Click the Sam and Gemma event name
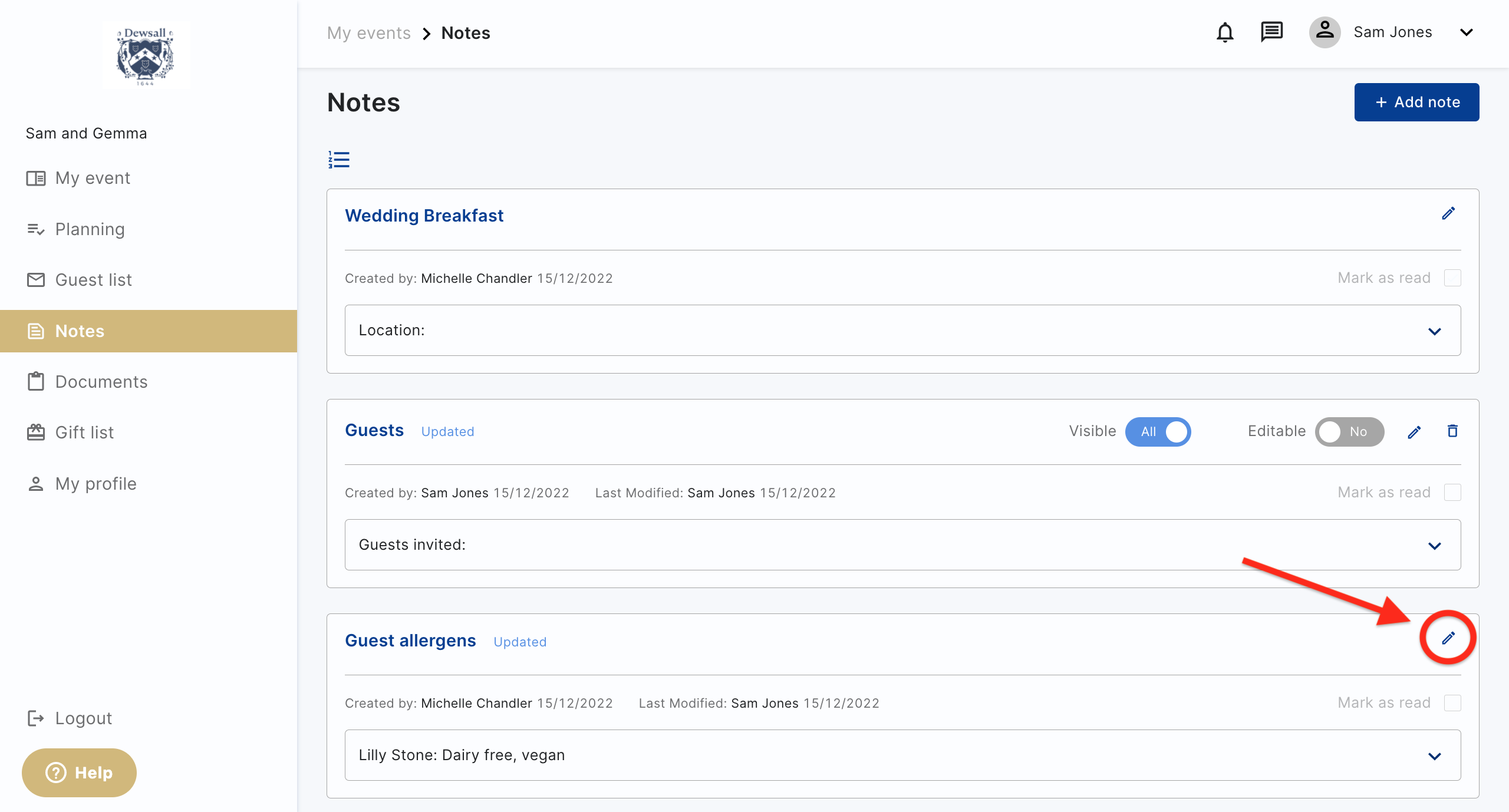Viewport: 1509px width, 812px height. point(86,133)
